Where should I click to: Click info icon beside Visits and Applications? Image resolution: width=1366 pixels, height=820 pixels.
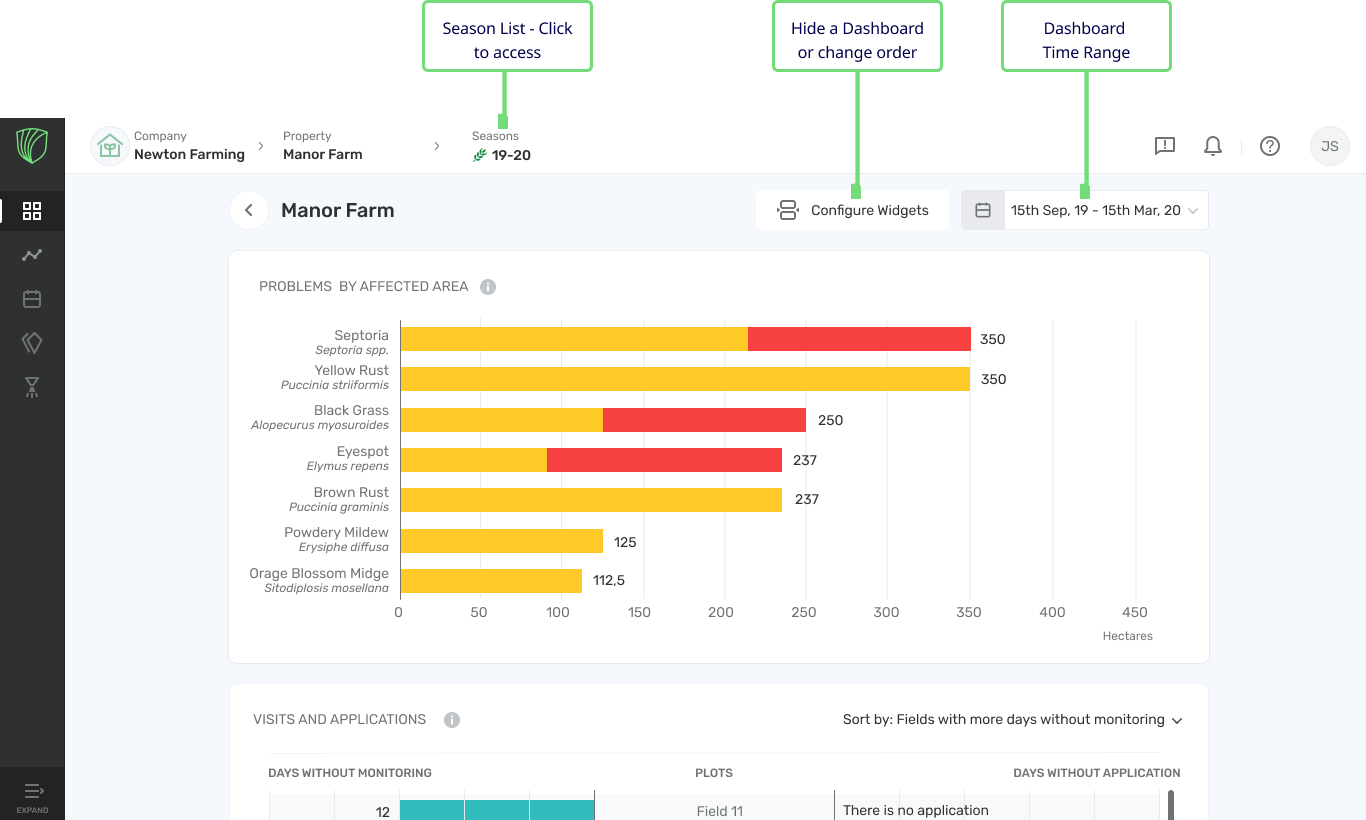pos(452,720)
